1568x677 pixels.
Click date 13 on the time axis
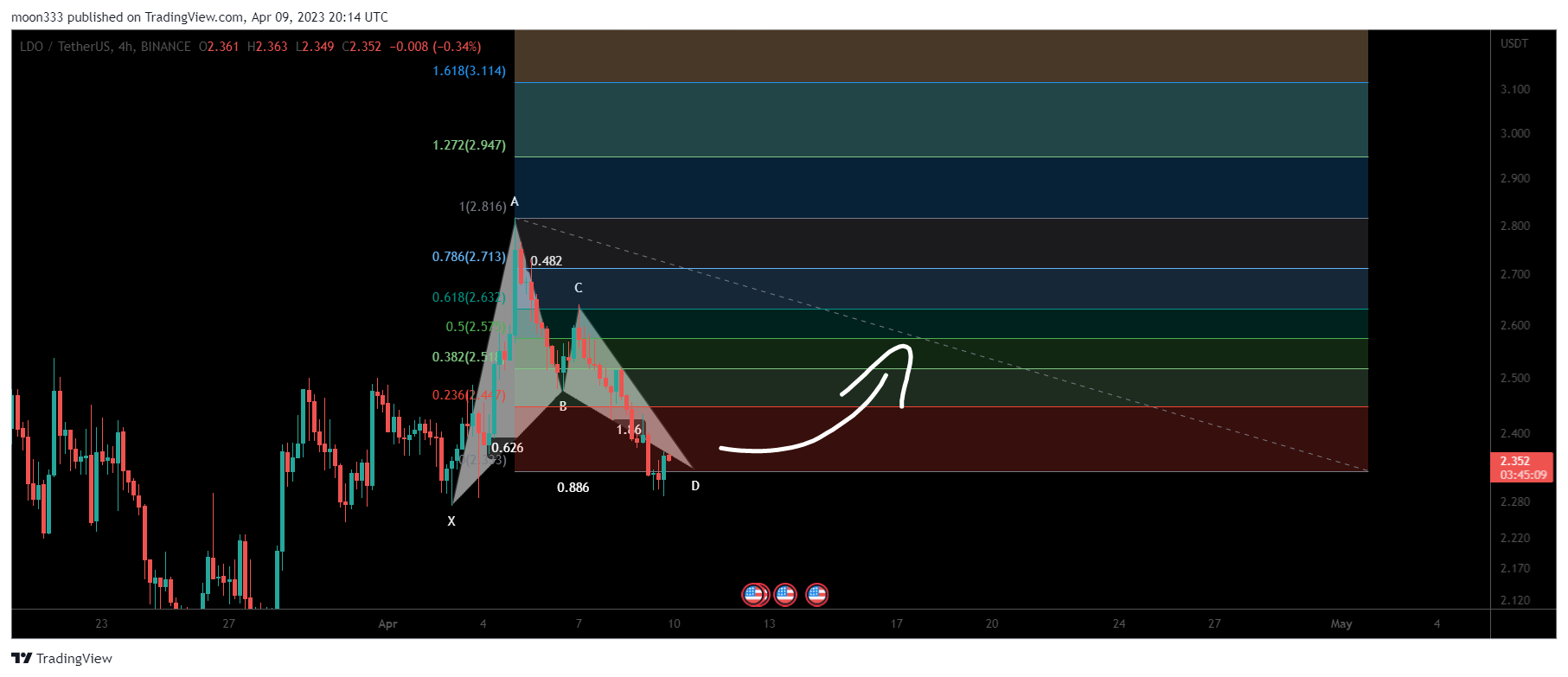769,623
